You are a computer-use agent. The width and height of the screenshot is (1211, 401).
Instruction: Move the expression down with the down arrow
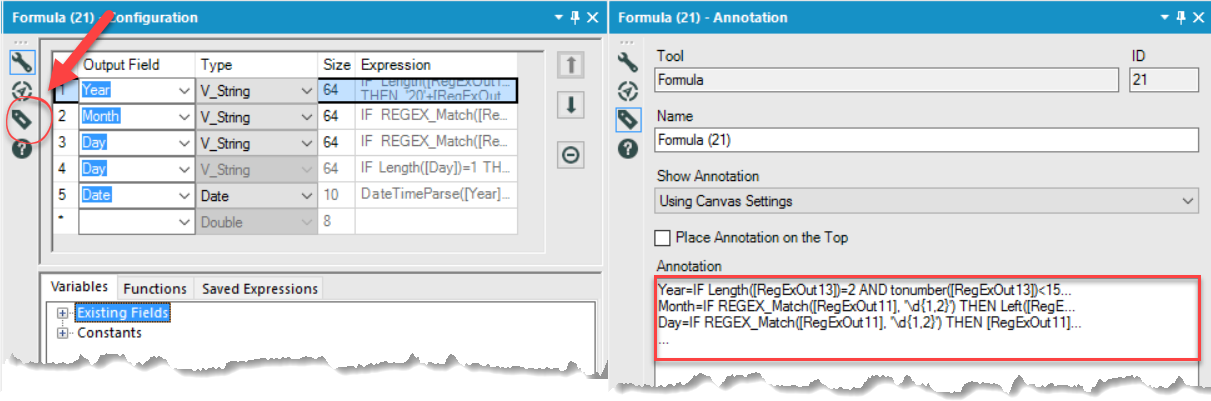[x=569, y=105]
